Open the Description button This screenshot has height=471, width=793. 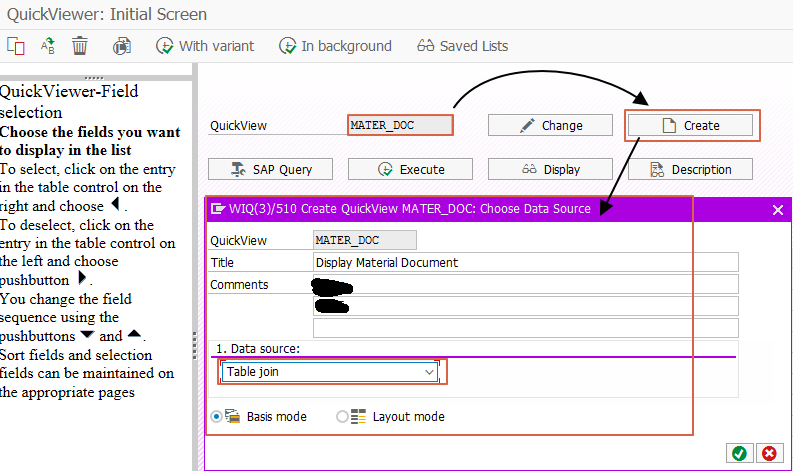[x=690, y=169]
